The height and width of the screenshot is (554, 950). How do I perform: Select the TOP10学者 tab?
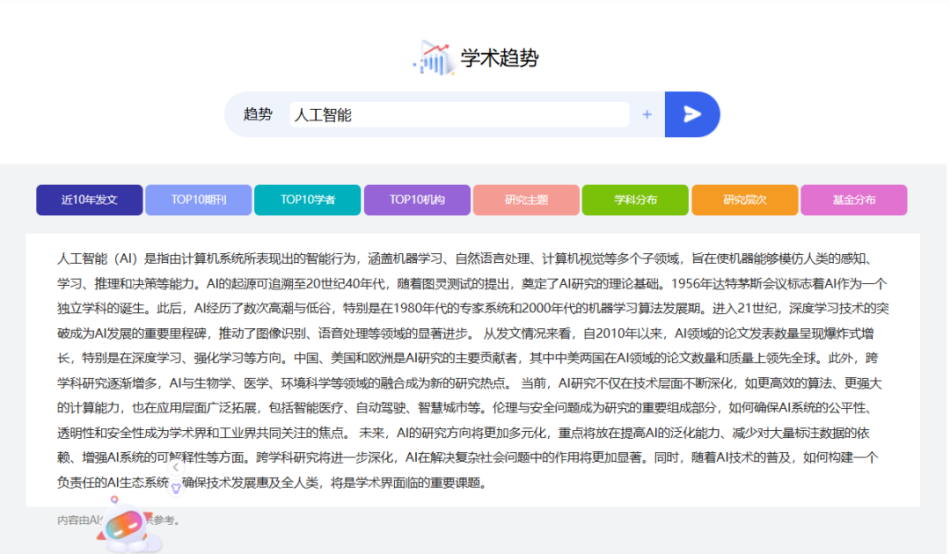[307, 200]
